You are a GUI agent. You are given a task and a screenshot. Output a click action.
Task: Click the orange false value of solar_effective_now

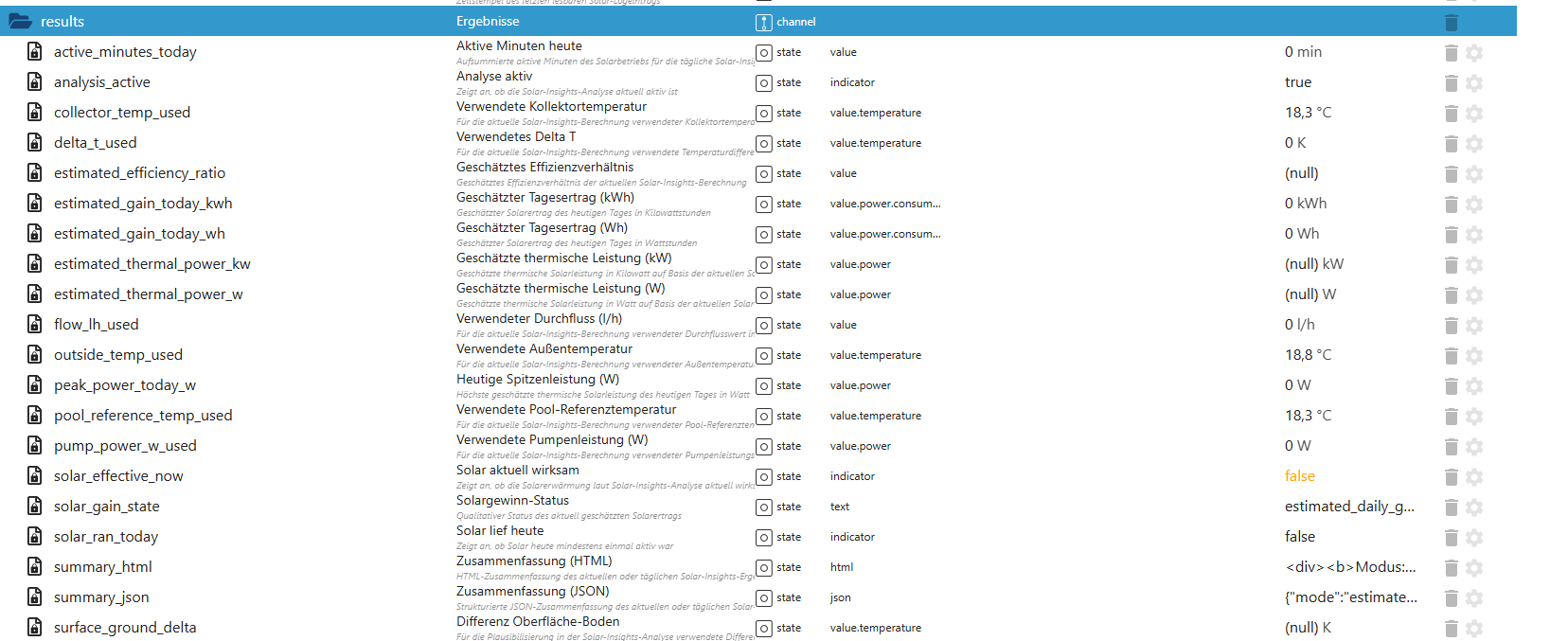pyautogui.click(x=1300, y=476)
